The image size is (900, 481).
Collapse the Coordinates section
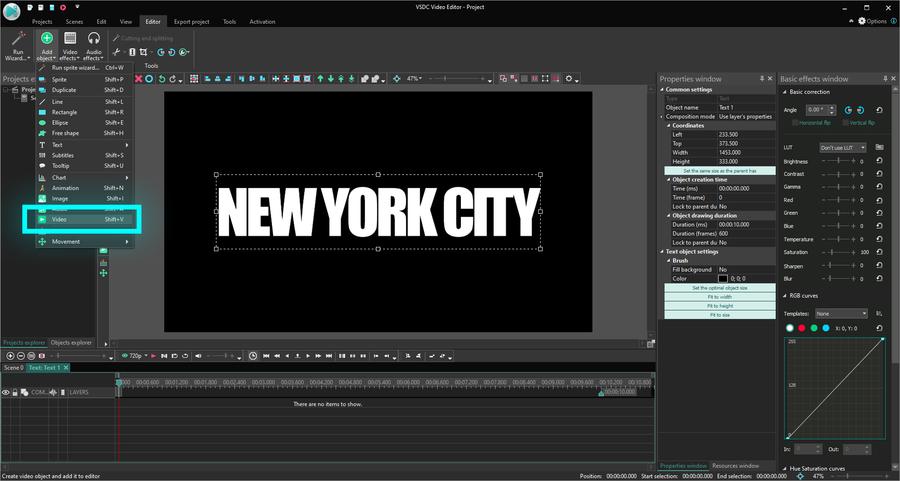pos(669,125)
